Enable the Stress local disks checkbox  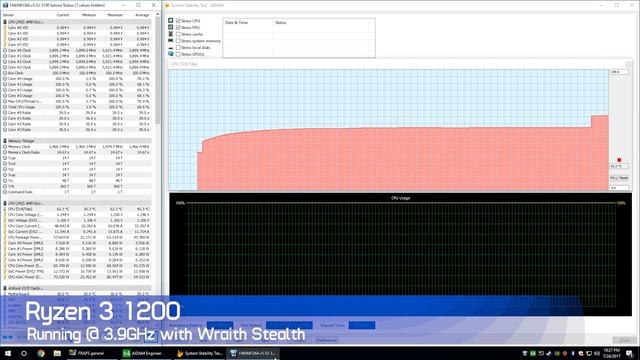coord(178,47)
